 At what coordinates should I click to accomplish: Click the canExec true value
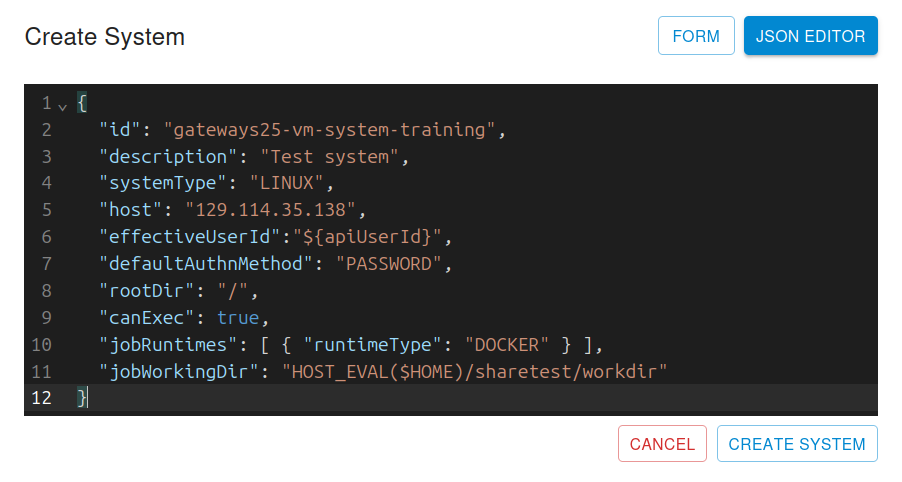click(x=238, y=318)
